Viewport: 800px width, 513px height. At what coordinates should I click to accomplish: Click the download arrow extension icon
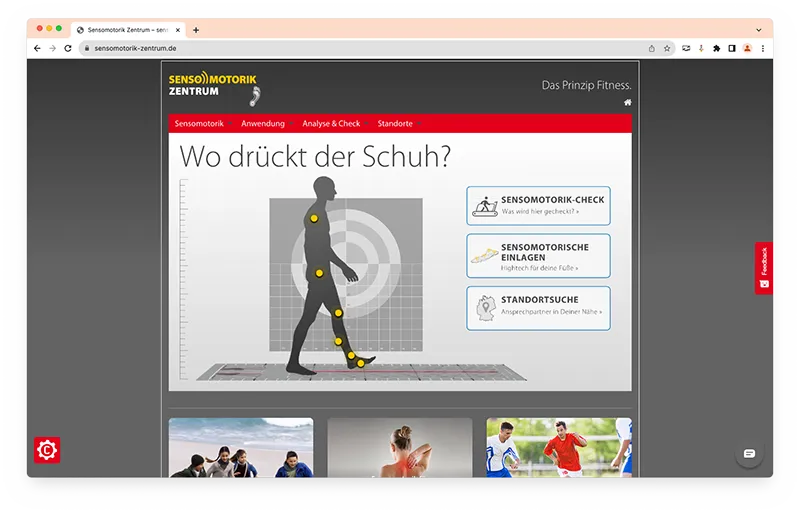point(701,48)
